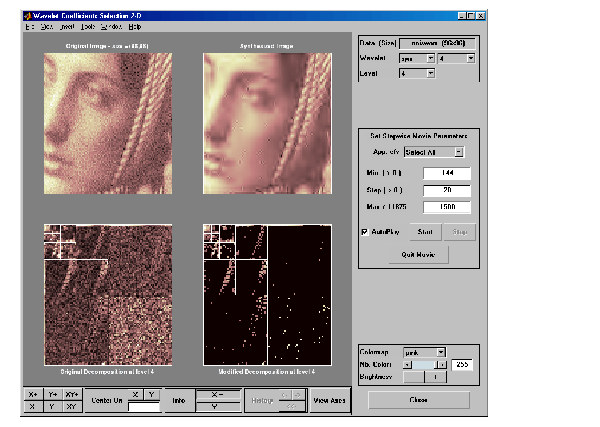
Task: Maximize the Wavelet Coefficients Selection window
Action: click(x=471, y=16)
